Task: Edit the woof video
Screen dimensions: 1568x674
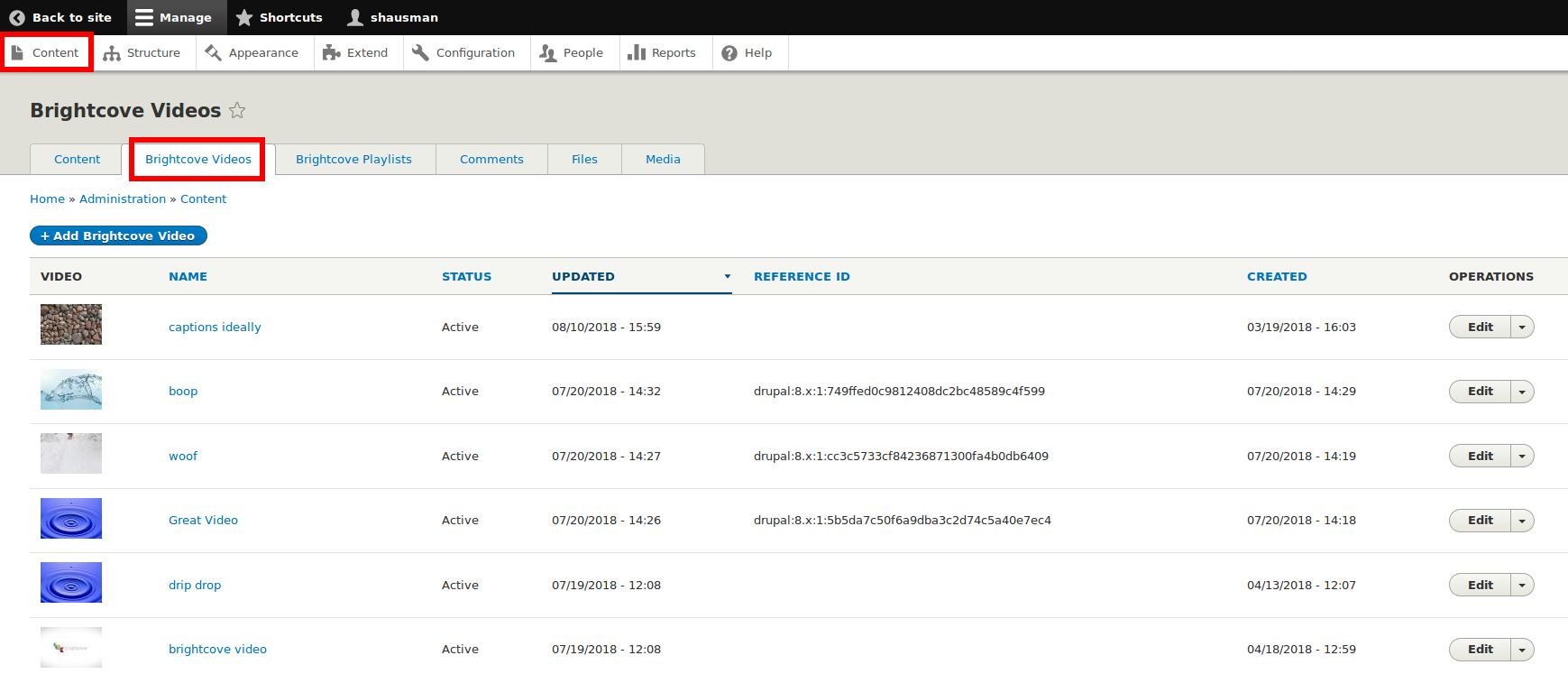Action: coord(1480,456)
